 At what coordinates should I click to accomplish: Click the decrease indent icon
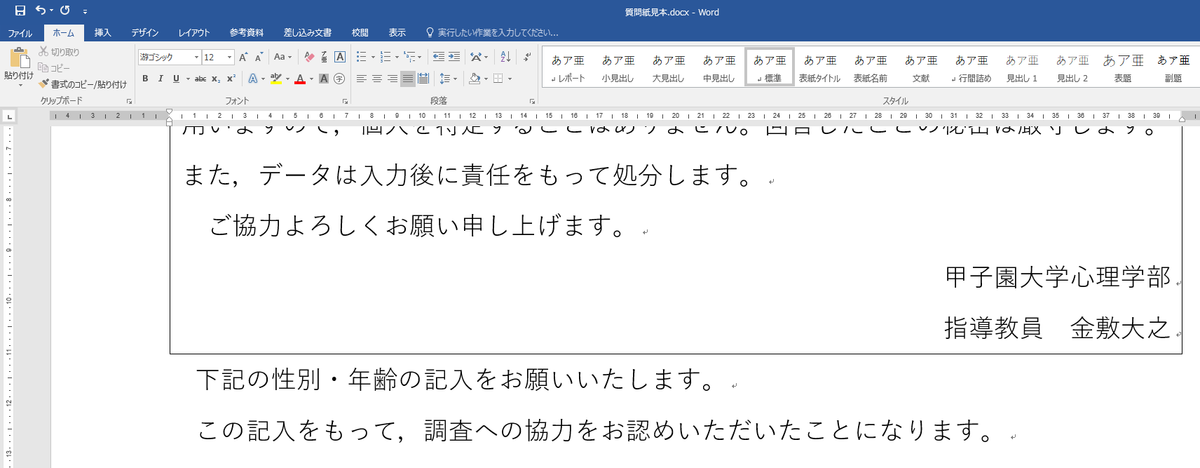pos(437,57)
